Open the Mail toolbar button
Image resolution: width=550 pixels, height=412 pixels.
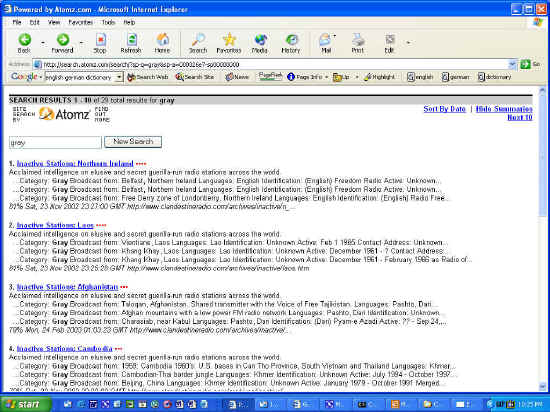[x=326, y=43]
